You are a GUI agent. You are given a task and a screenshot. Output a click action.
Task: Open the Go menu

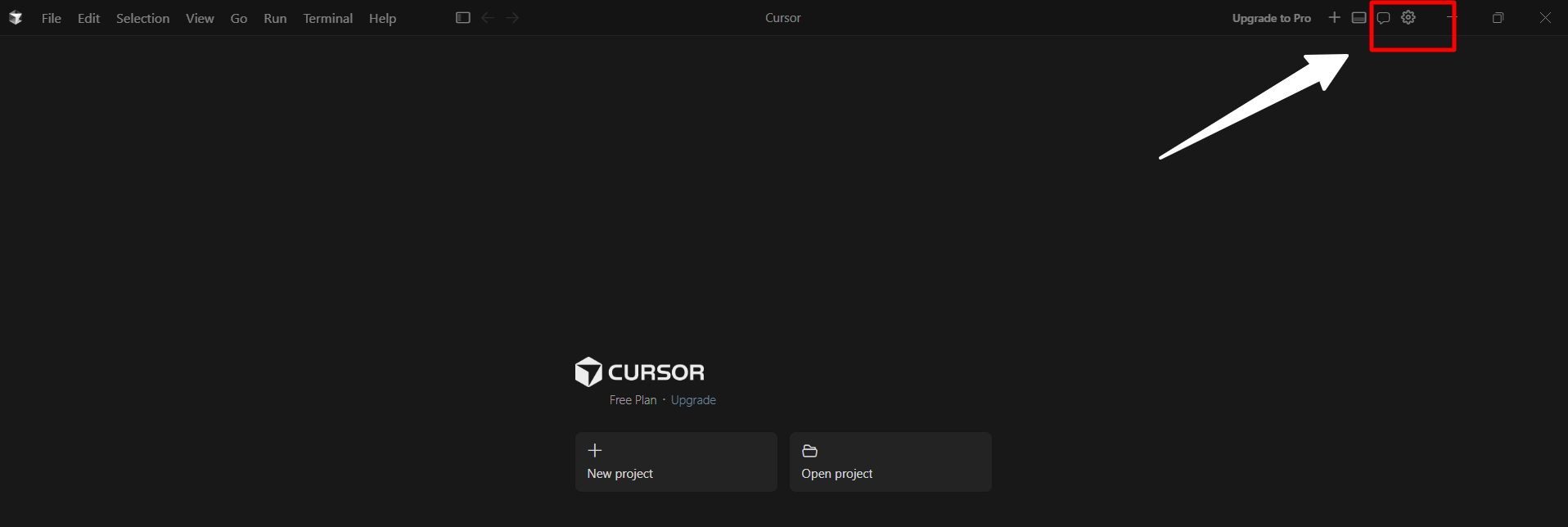239,18
